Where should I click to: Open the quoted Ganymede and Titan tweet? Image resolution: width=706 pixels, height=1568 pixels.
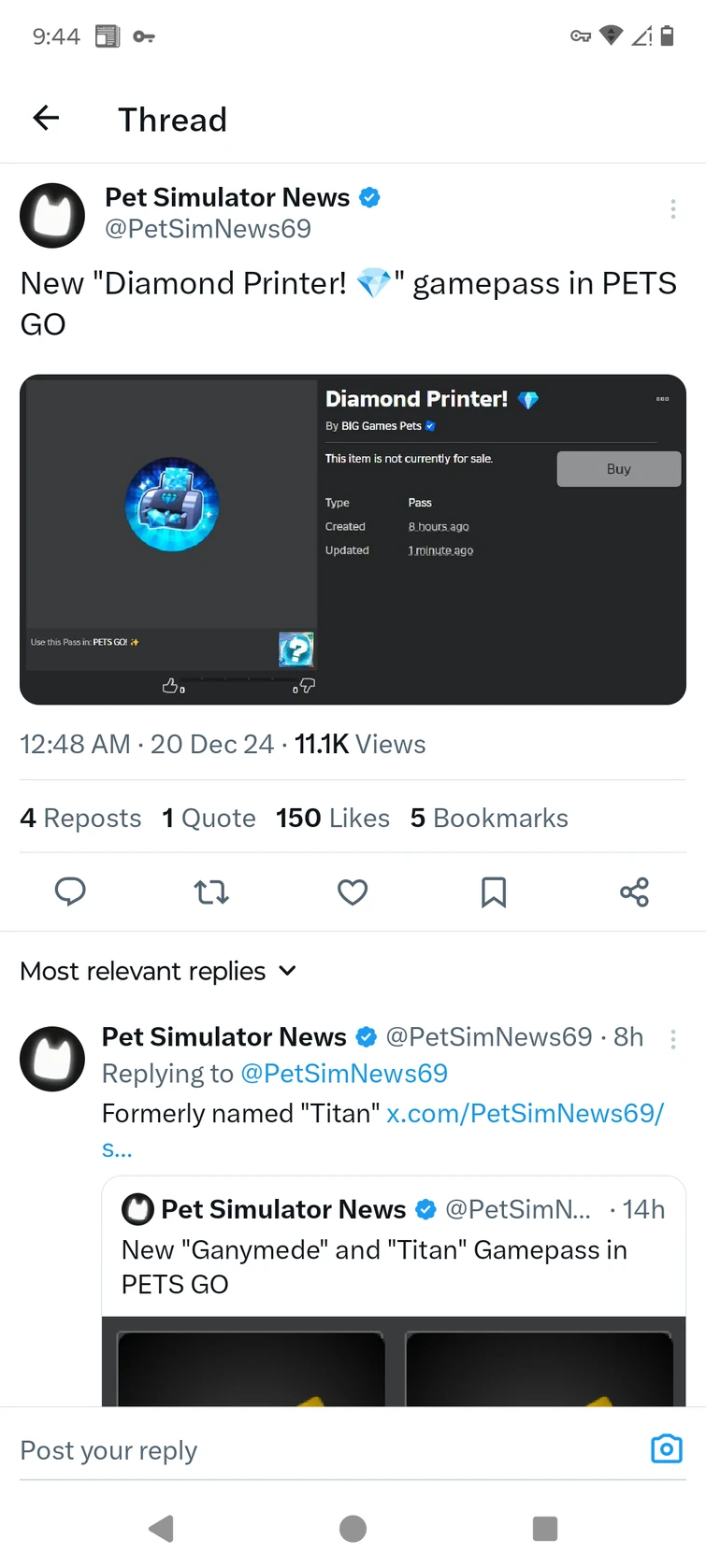(x=374, y=1266)
